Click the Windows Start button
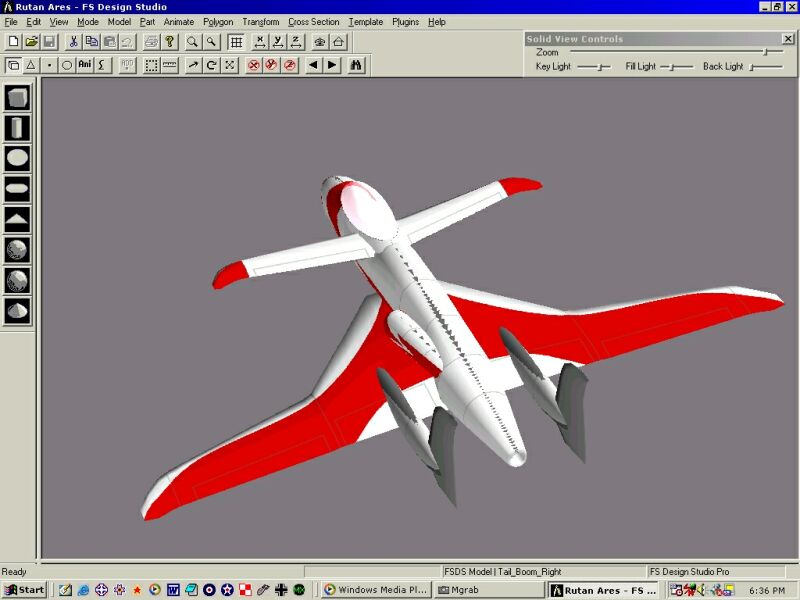This screenshot has width=800, height=600. tap(24, 590)
